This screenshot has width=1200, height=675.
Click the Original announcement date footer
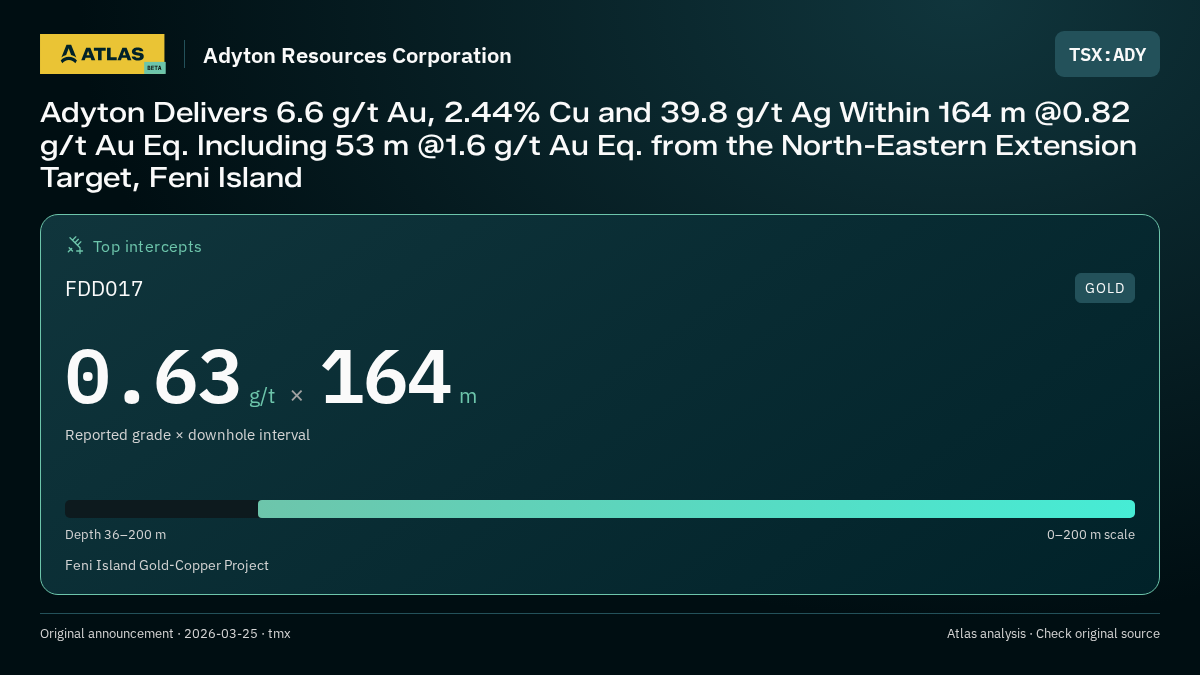[165, 633]
